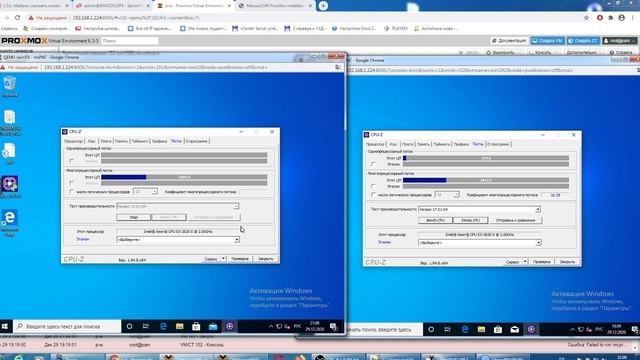The image size is (640, 360).
Task: Bookmark page with Chrome star icon
Action: click(586, 18)
